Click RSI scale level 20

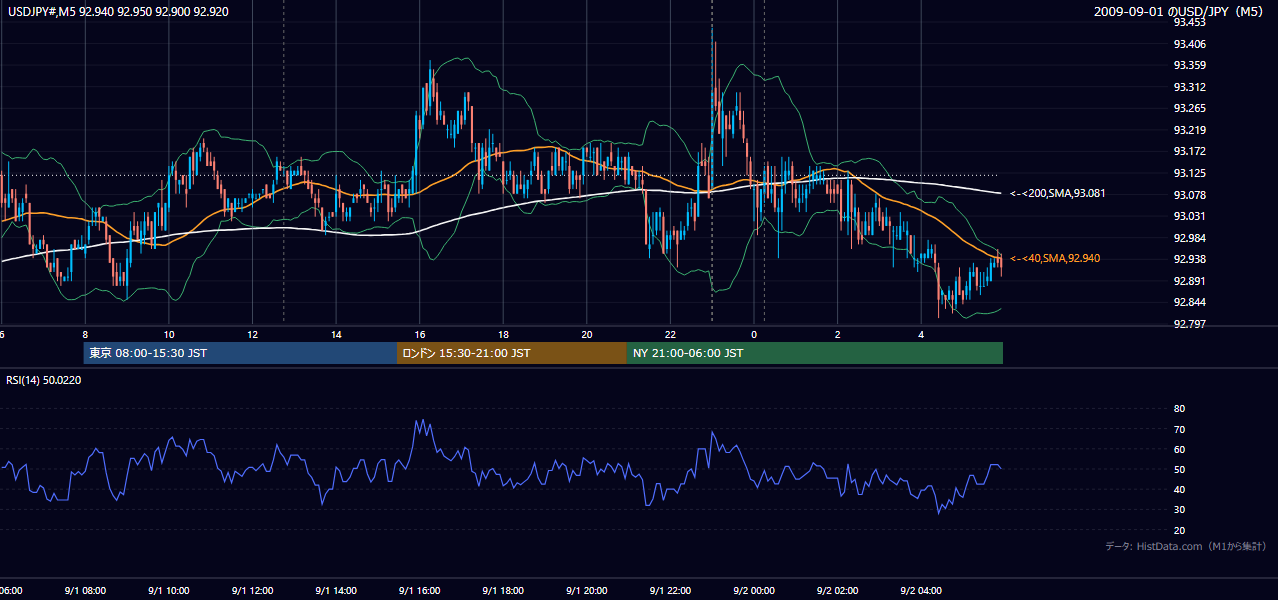coord(1179,530)
